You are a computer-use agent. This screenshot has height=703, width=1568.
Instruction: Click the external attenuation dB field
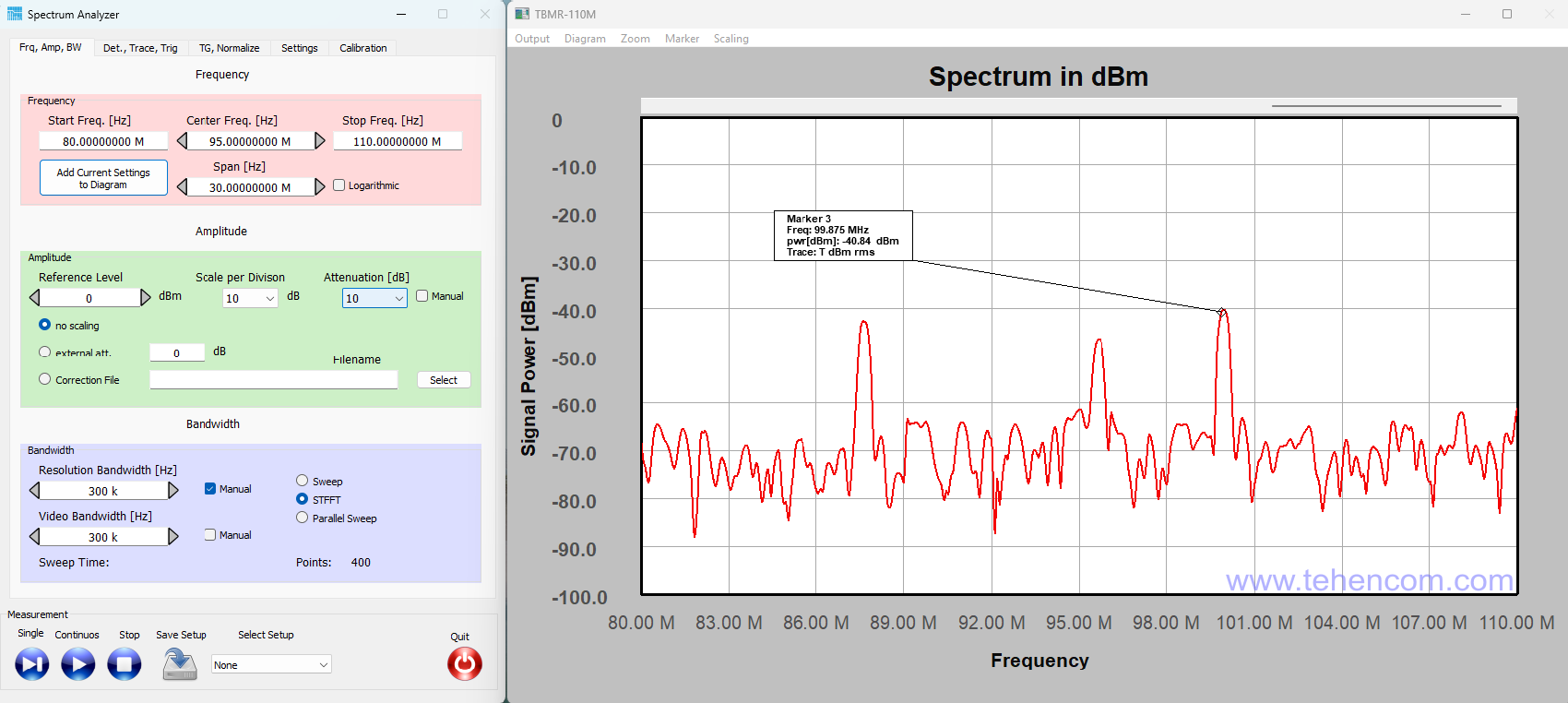click(177, 352)
